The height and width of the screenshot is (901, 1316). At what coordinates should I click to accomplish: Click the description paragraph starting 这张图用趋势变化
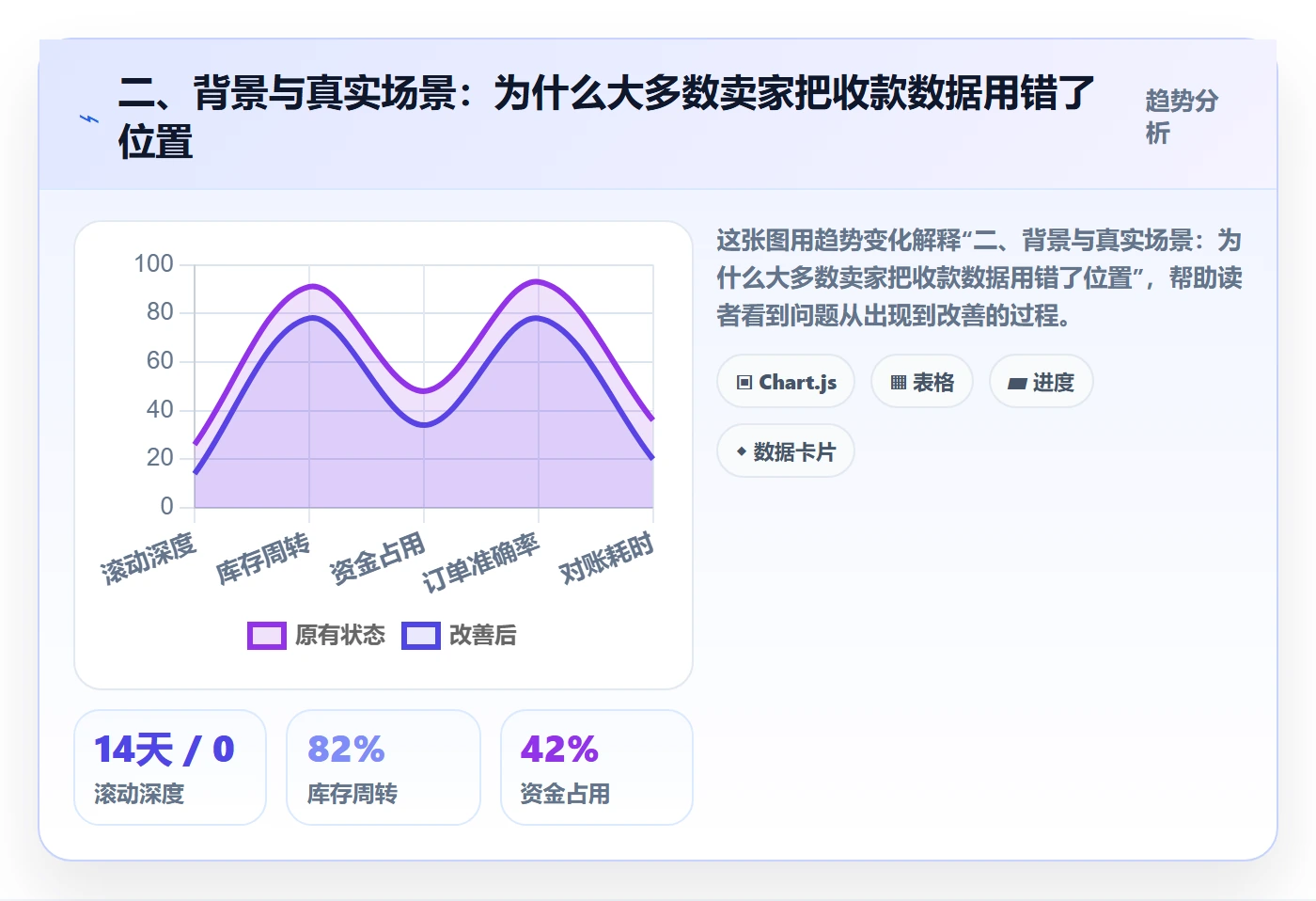(x=979, y=277)
